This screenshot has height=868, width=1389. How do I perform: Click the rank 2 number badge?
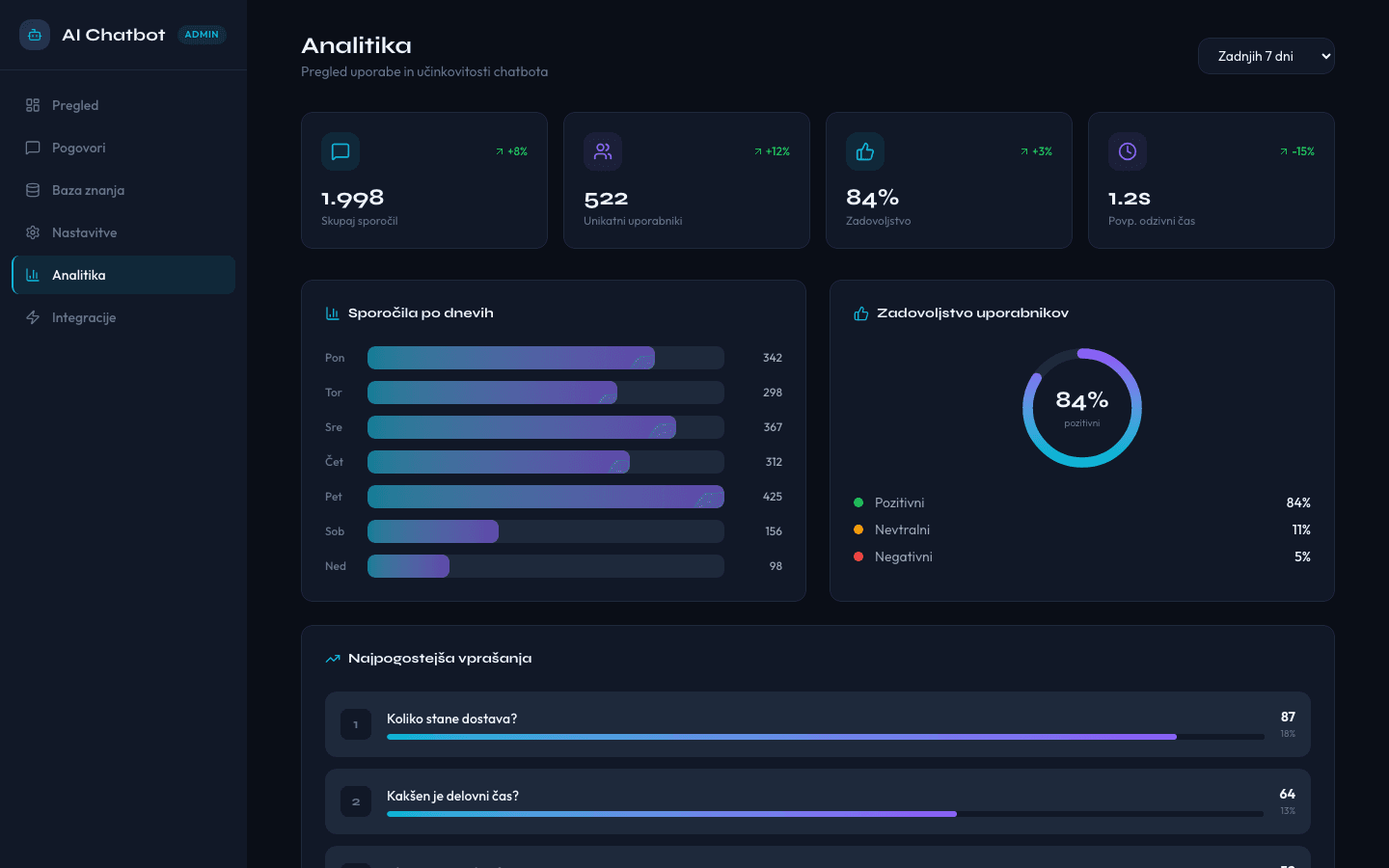coord(356,801)
